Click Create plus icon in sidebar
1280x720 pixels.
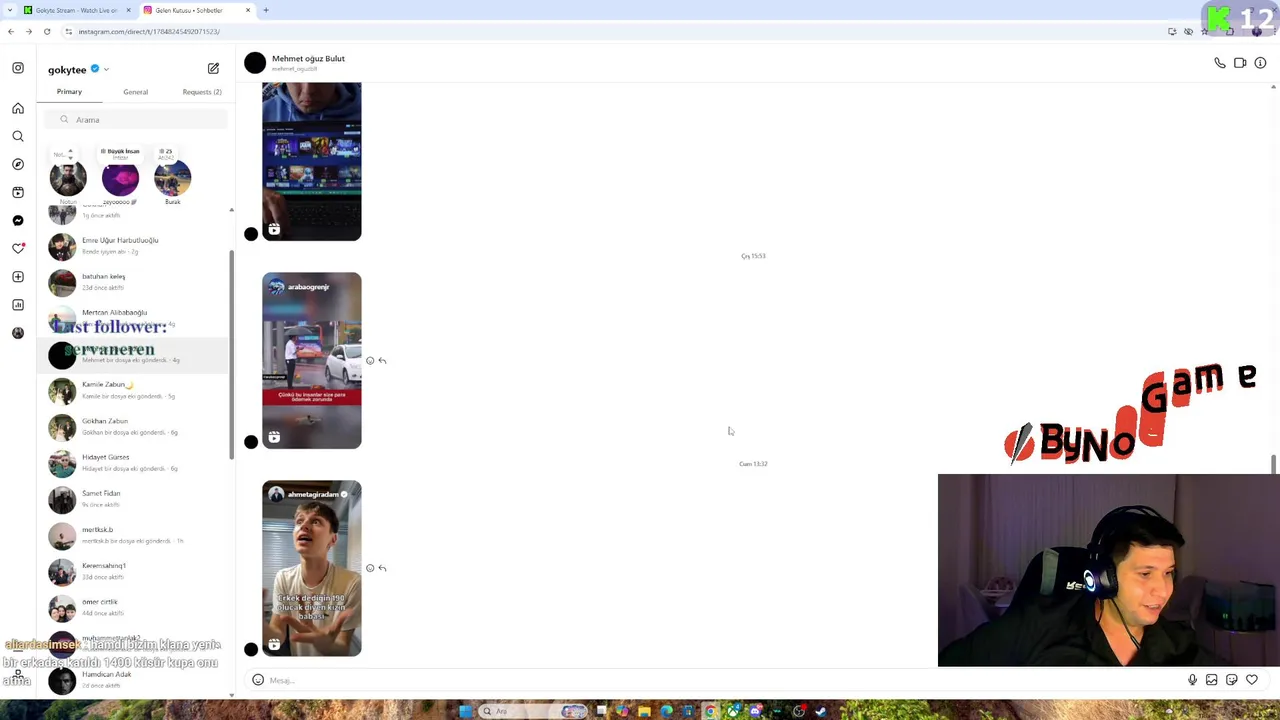18,276
